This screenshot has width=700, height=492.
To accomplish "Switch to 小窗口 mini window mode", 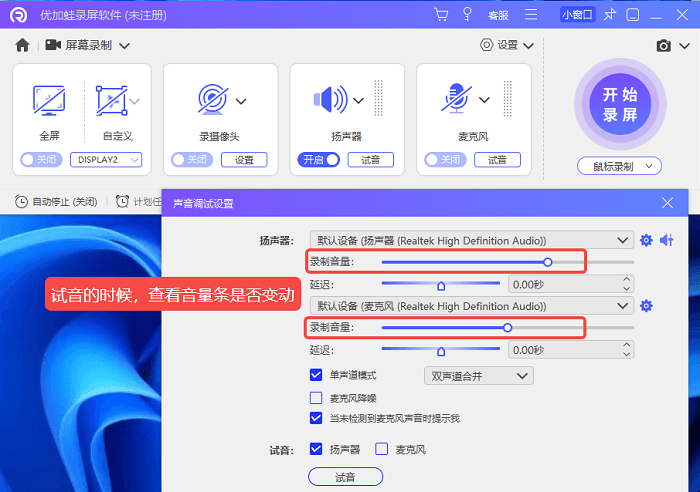I will pos(577,15).
